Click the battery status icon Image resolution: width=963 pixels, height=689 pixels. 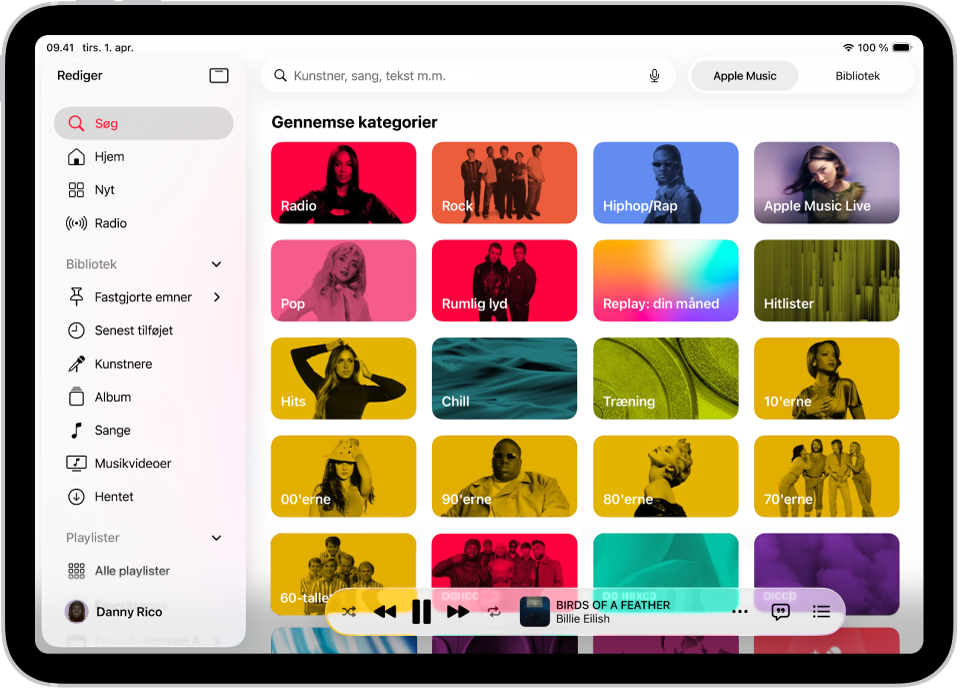coord(902,47)
